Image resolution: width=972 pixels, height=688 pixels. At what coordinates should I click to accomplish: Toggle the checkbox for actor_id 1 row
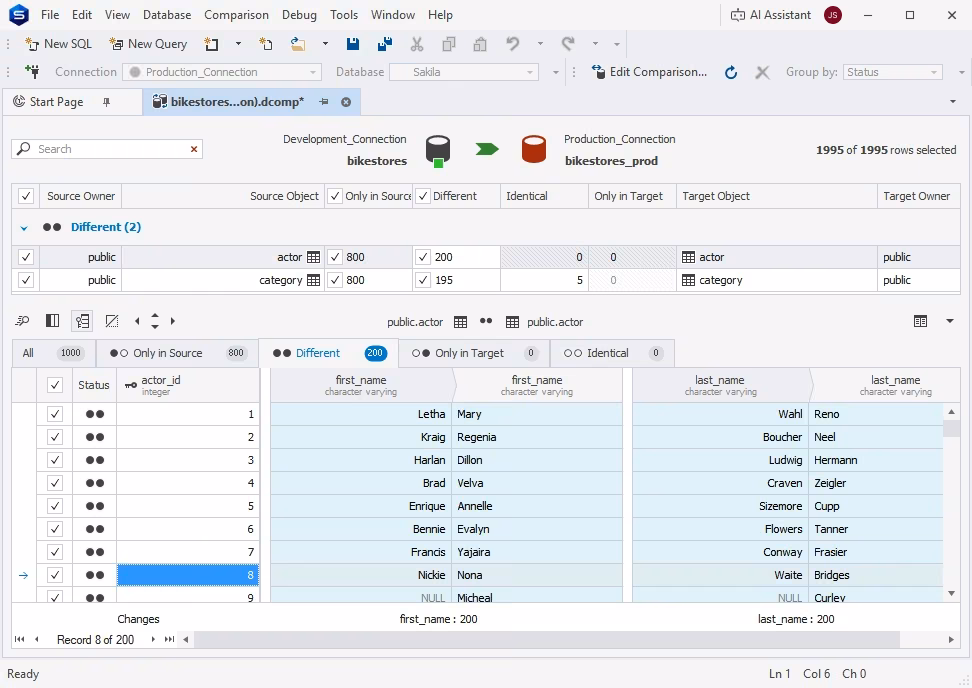pos(55,413)
